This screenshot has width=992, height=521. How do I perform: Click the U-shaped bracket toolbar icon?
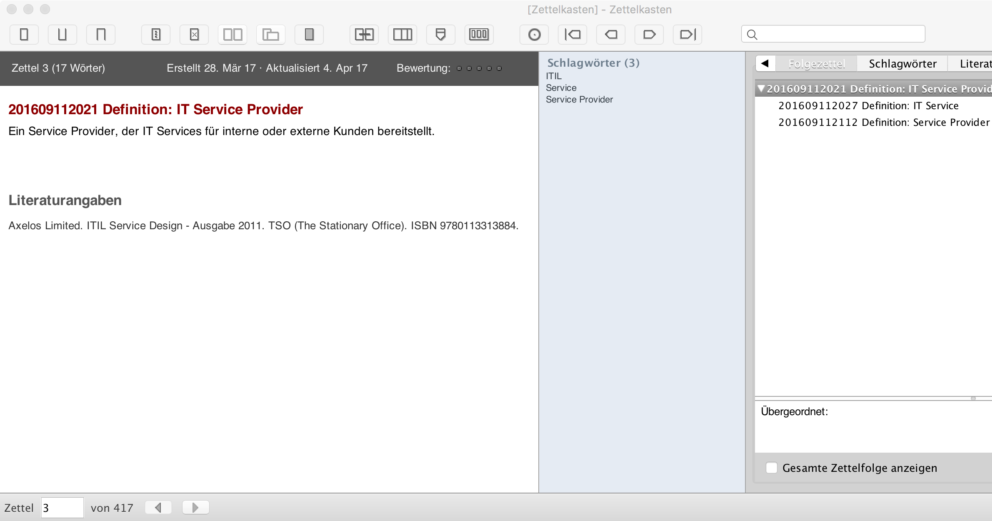coord(62,34)
